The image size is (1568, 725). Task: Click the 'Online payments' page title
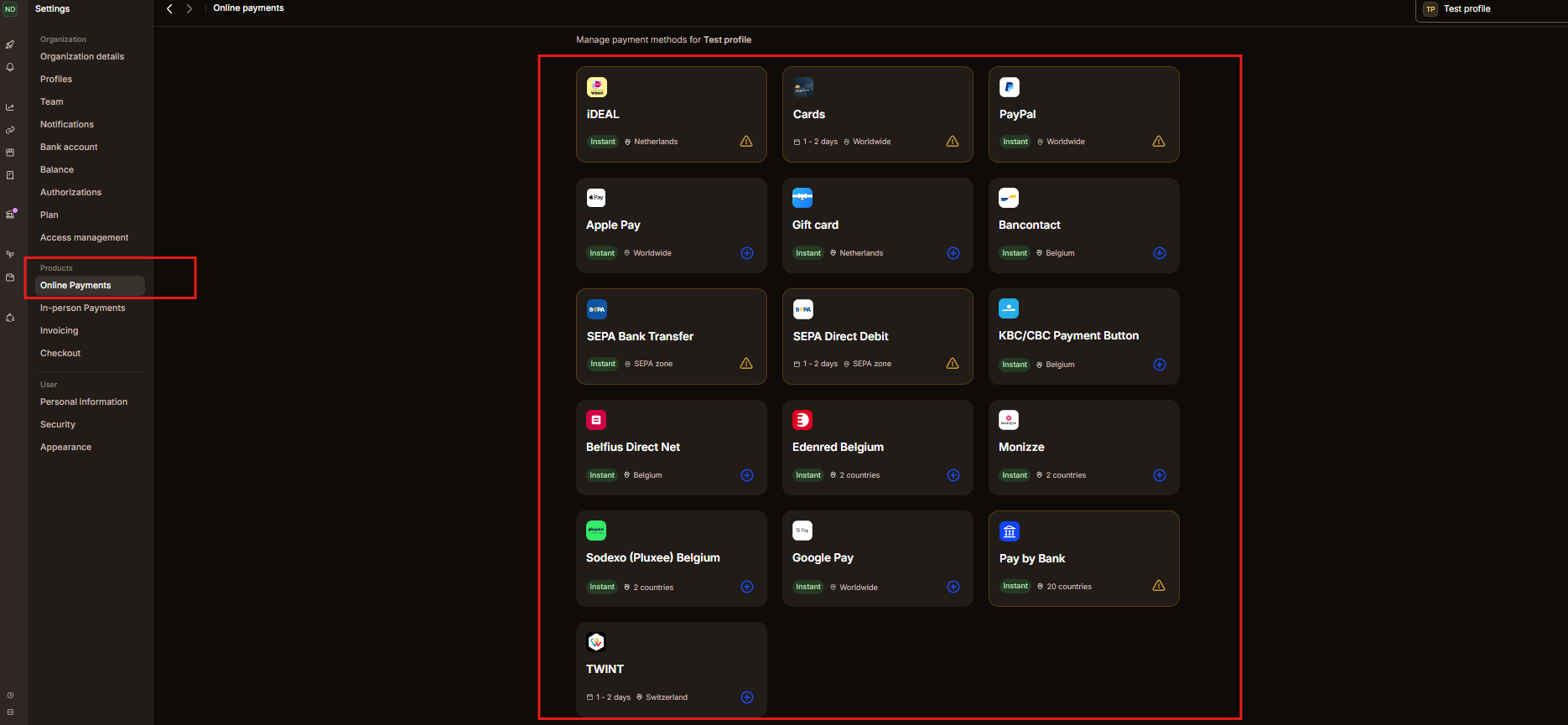click(249, 8)
